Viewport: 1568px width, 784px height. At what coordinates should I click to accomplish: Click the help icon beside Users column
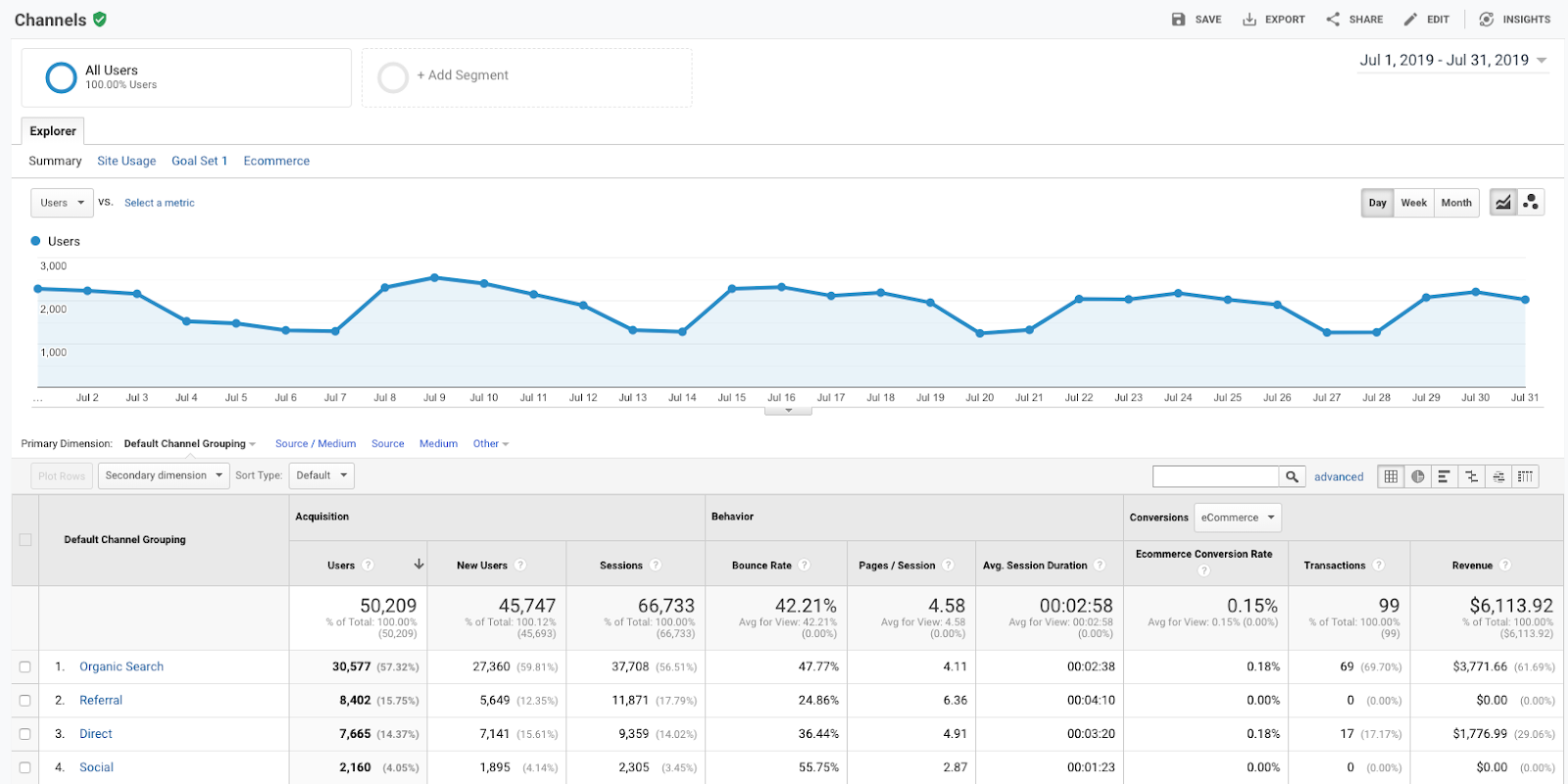point(367,564)
